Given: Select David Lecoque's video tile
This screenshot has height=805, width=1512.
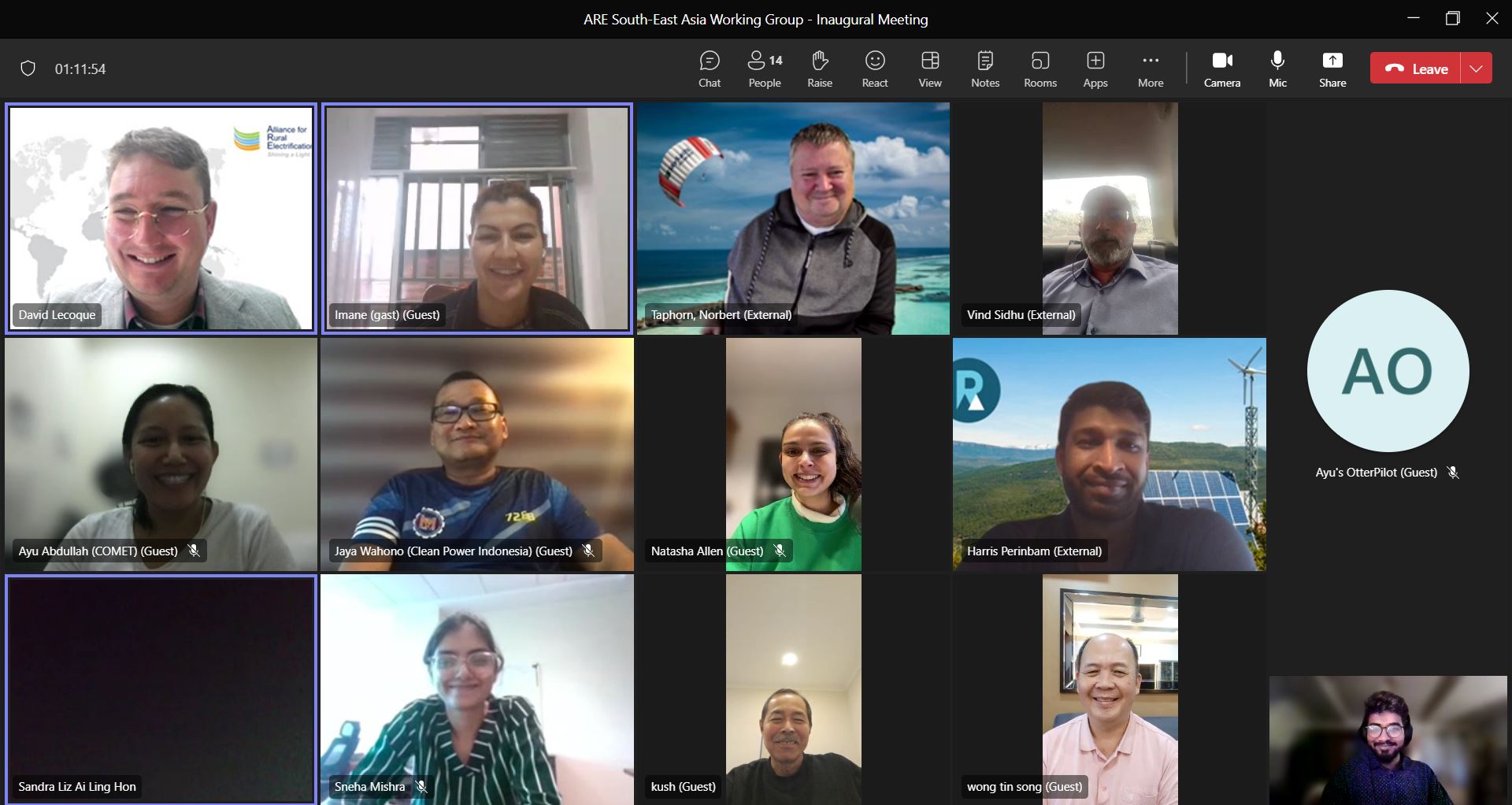Looking at the screenshot, I should pyautogui.click(x=161, y=218).
